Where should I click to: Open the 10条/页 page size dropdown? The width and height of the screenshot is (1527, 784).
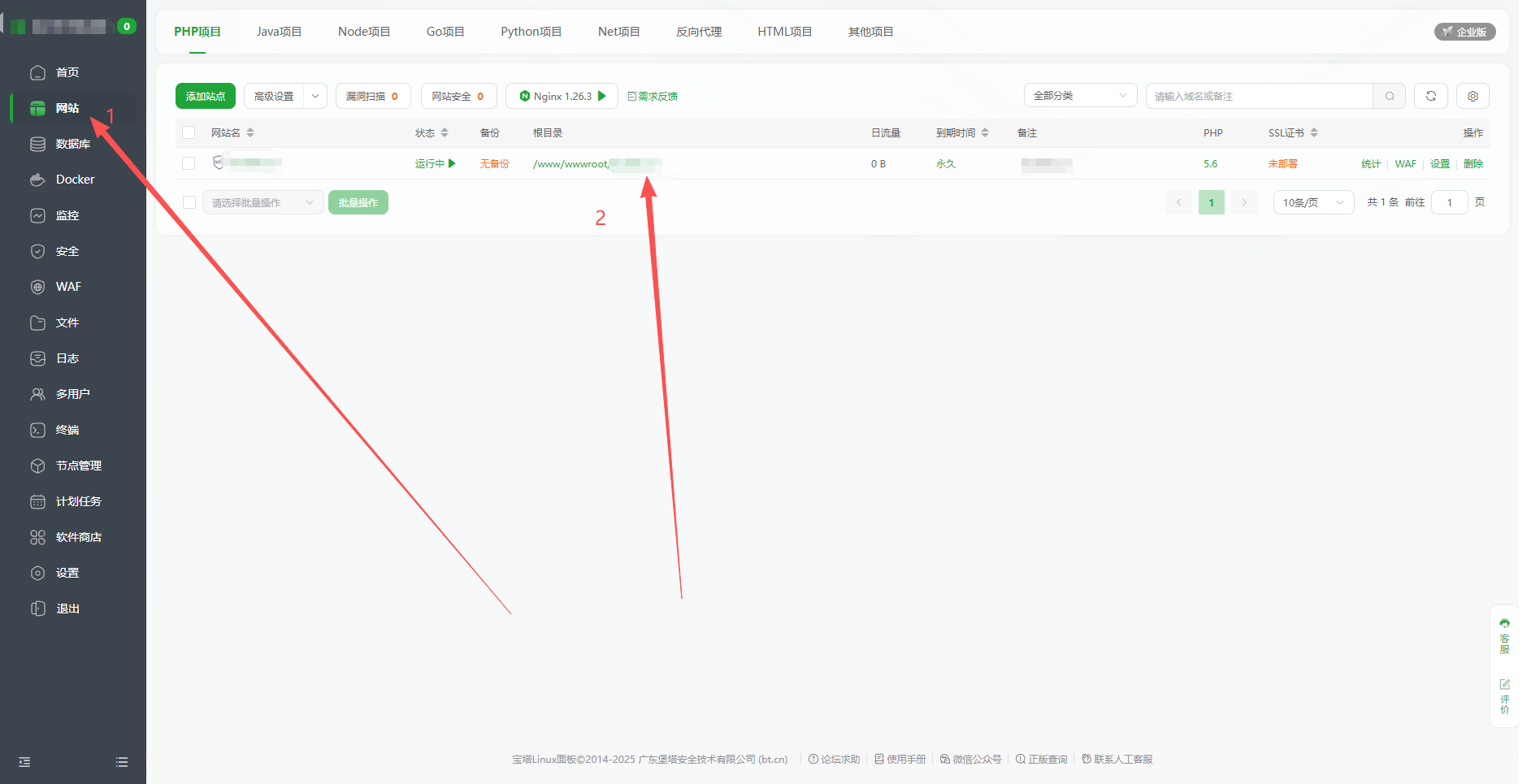(x=1312, y=202)
